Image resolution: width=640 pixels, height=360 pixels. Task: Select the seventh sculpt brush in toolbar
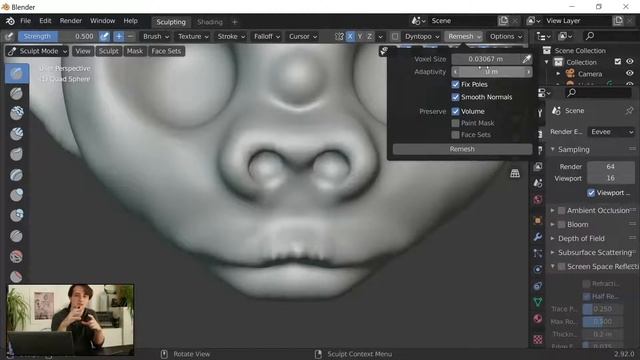(16, 195)
